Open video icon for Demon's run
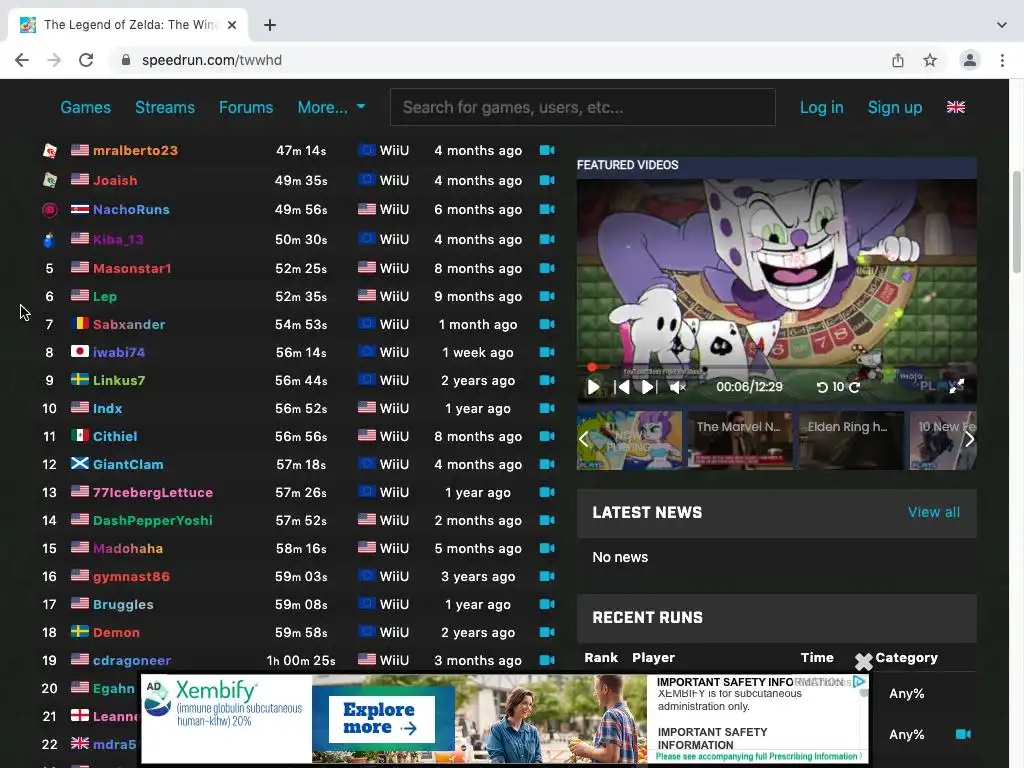This screenshot has height=768, width=1024. coord(547,632)
